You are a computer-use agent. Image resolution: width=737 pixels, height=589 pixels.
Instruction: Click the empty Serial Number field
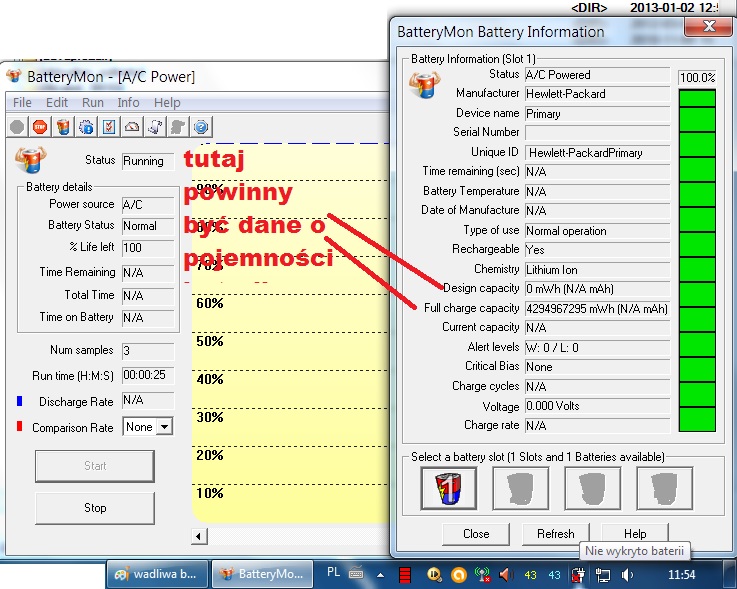click(x=597, y=133)
